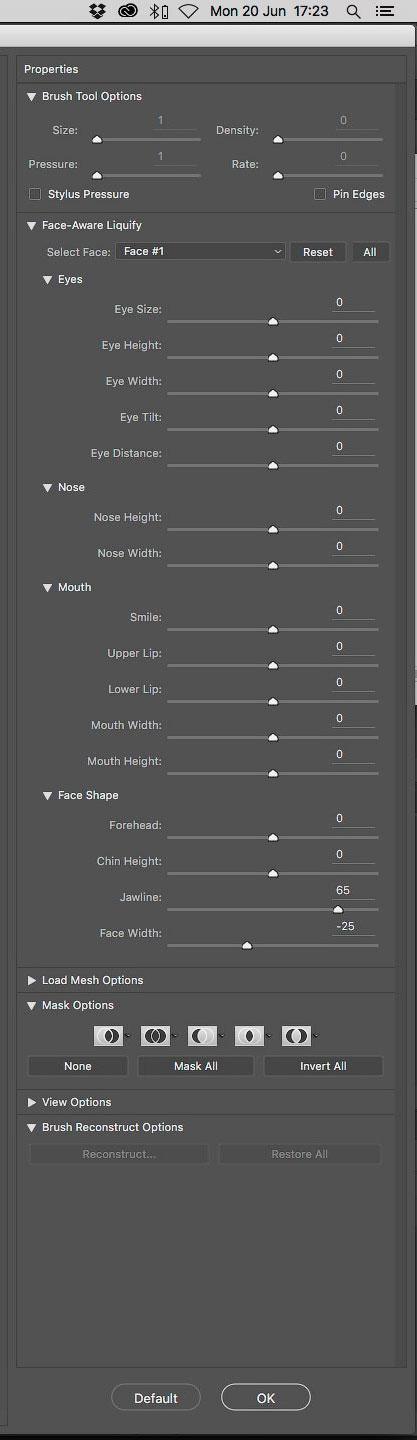Collapse the Eyes section
The width and height of the screenshot is (417, 1440).
click(47, 280)
